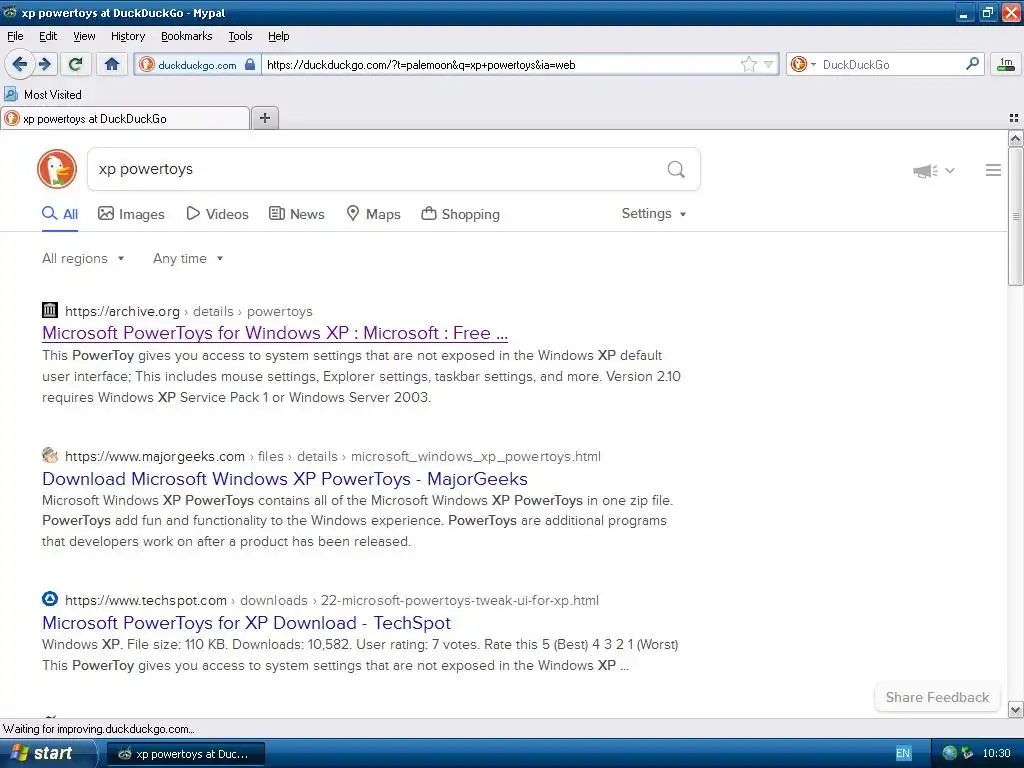
Task: Switch to the Shopping results tab
Action: (x=460, y=214)
